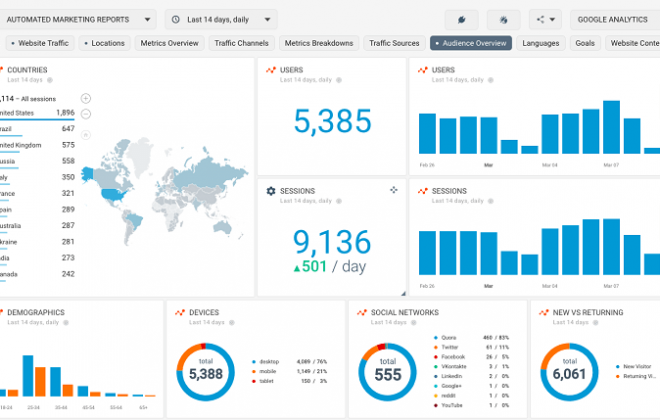Open the Automated Marketing Reports dropdown

click(x=79, y=19)
